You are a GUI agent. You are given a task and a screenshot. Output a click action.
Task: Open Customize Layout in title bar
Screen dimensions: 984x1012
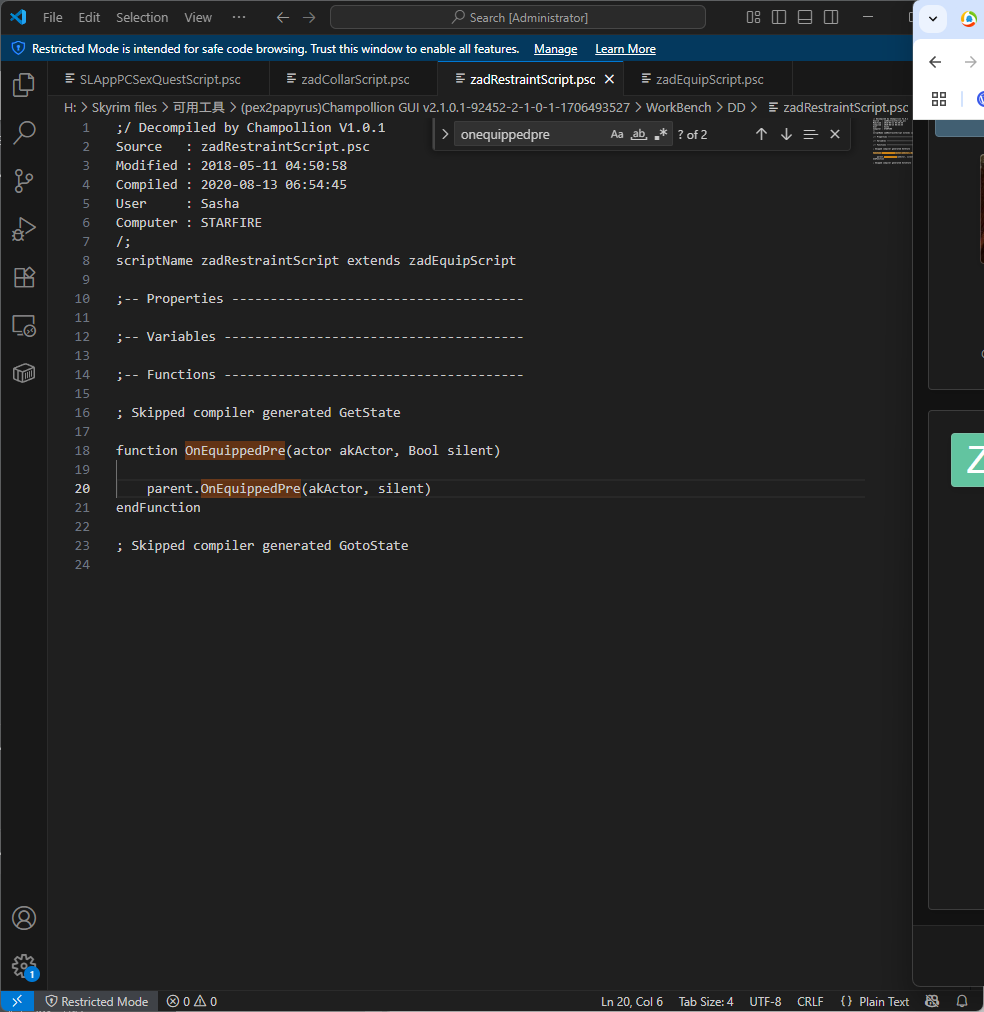pyautogui.click(x=753, y=17)
